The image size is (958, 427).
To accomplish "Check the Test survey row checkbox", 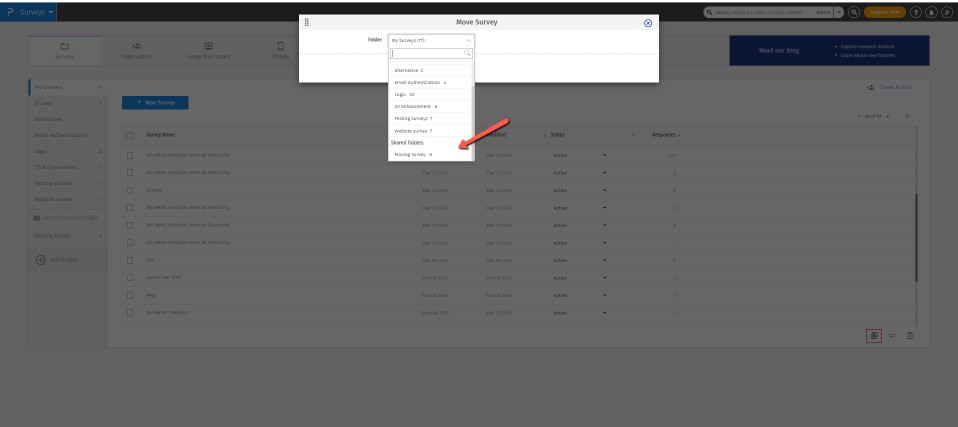I will coord(130,260).
